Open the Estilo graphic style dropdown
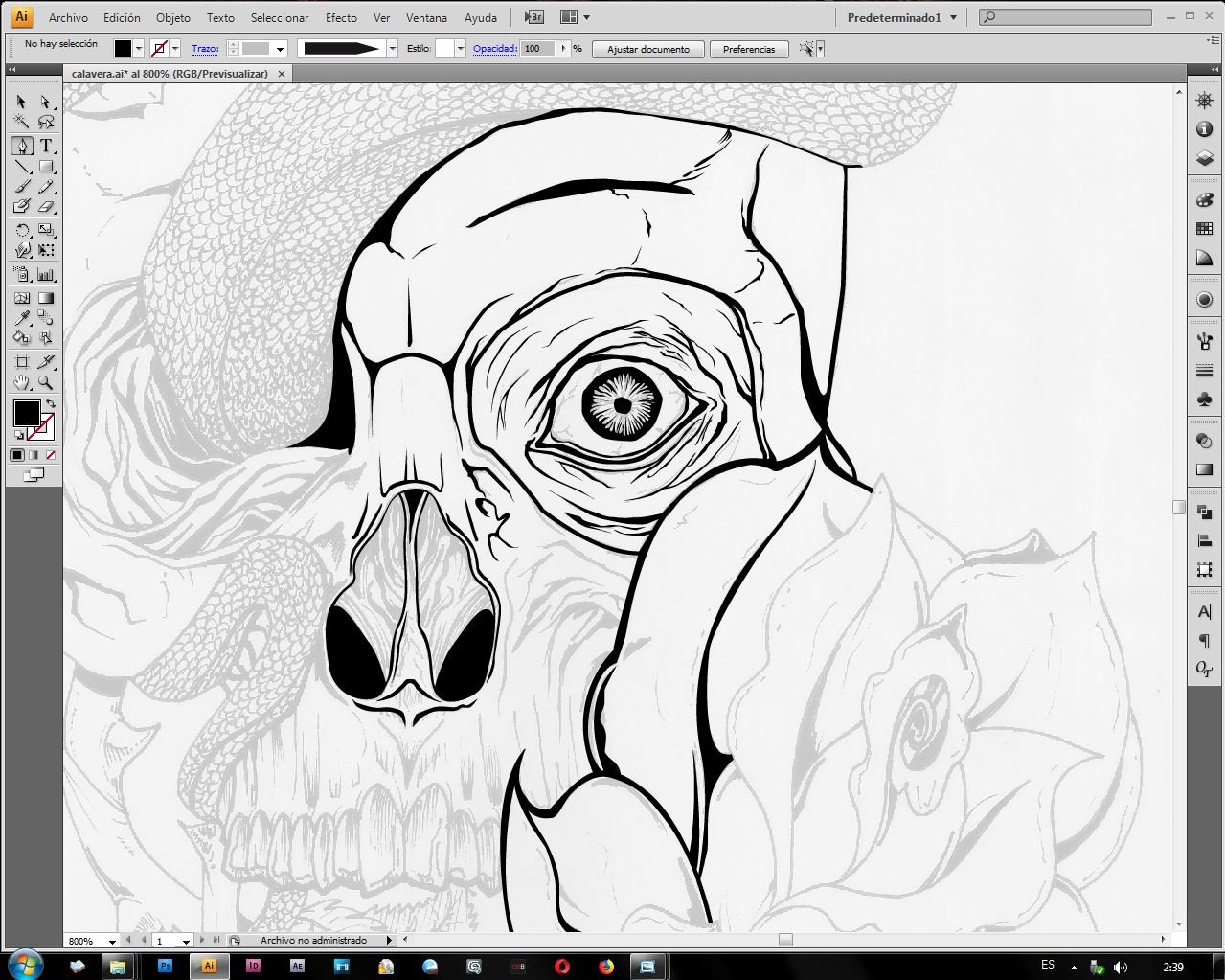 (x=461, y=49)
